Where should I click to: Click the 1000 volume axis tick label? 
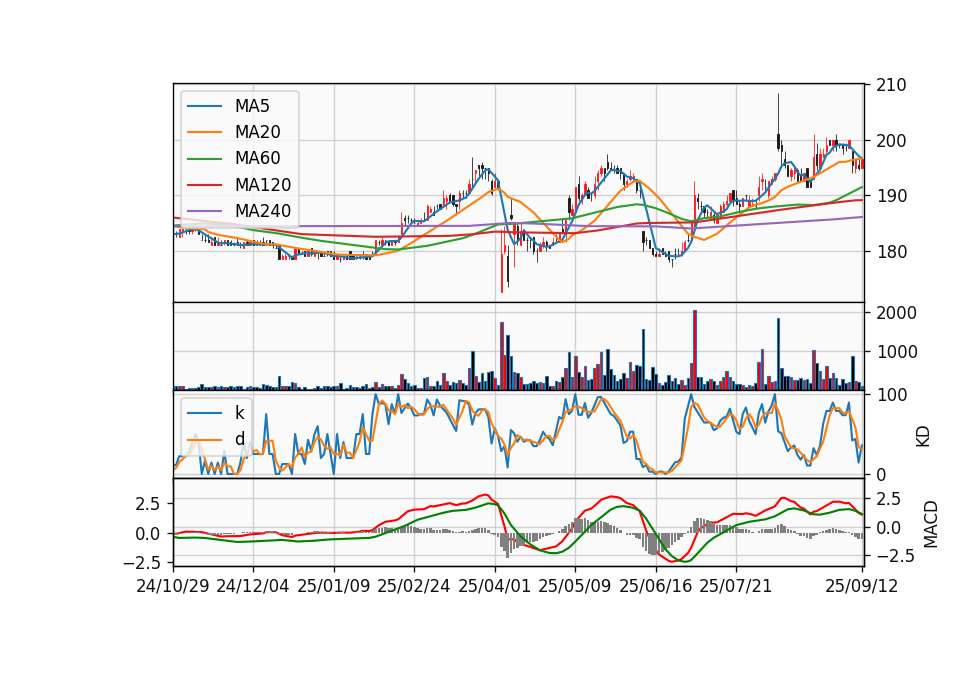pyautogui.click(x=896, y=352)
